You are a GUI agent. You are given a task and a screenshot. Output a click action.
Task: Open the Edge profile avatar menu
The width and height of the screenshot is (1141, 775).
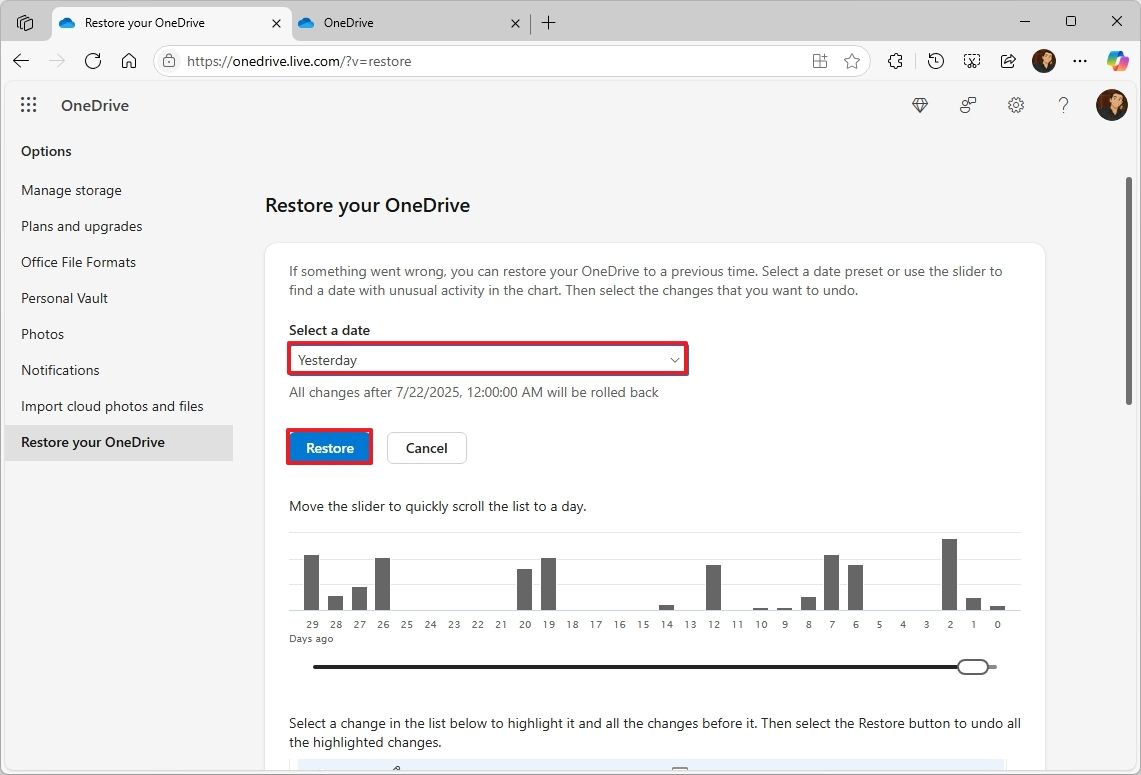(x=1044, y=61)
